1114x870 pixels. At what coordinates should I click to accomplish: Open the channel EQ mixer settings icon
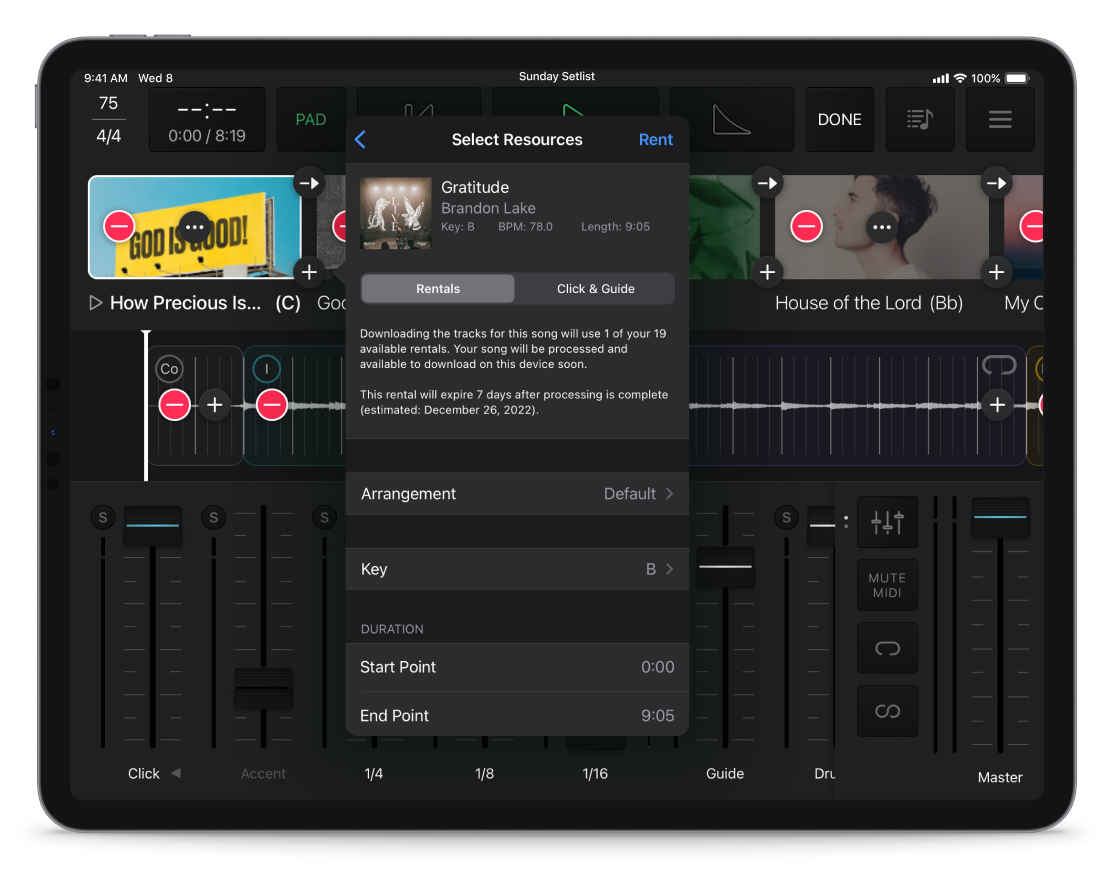pyautogui.click(x=887, y=522)
